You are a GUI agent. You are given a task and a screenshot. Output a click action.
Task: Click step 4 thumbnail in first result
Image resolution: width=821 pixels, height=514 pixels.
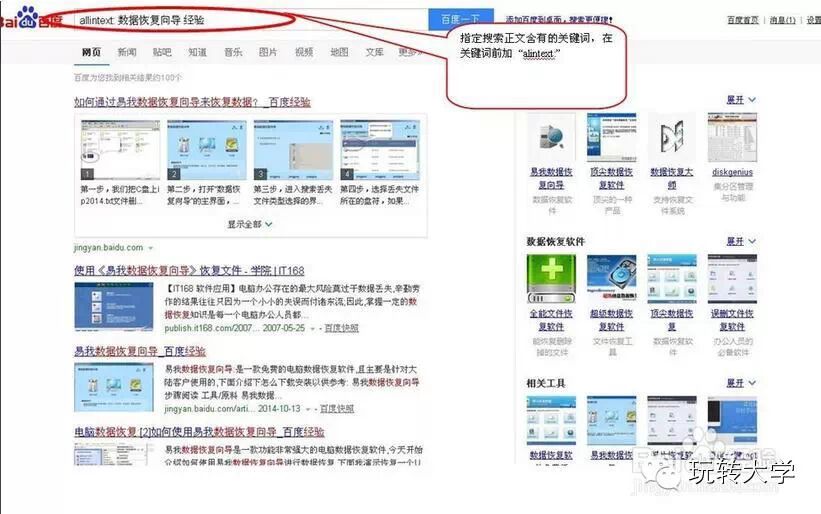tap(380, 150)
